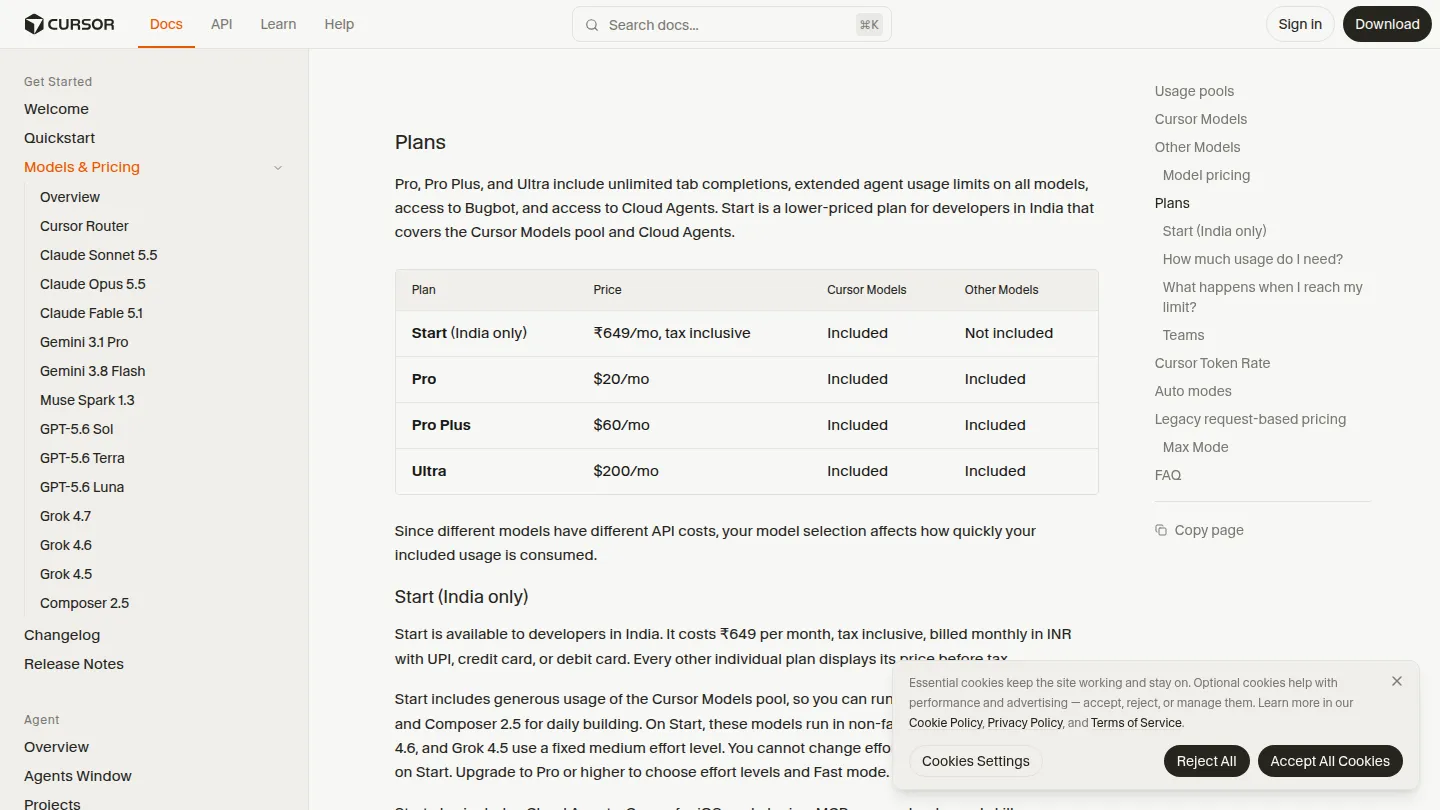Open the Claude Opus 5.5 sidebar page
1440x810 pixels.
coord(93,284)
